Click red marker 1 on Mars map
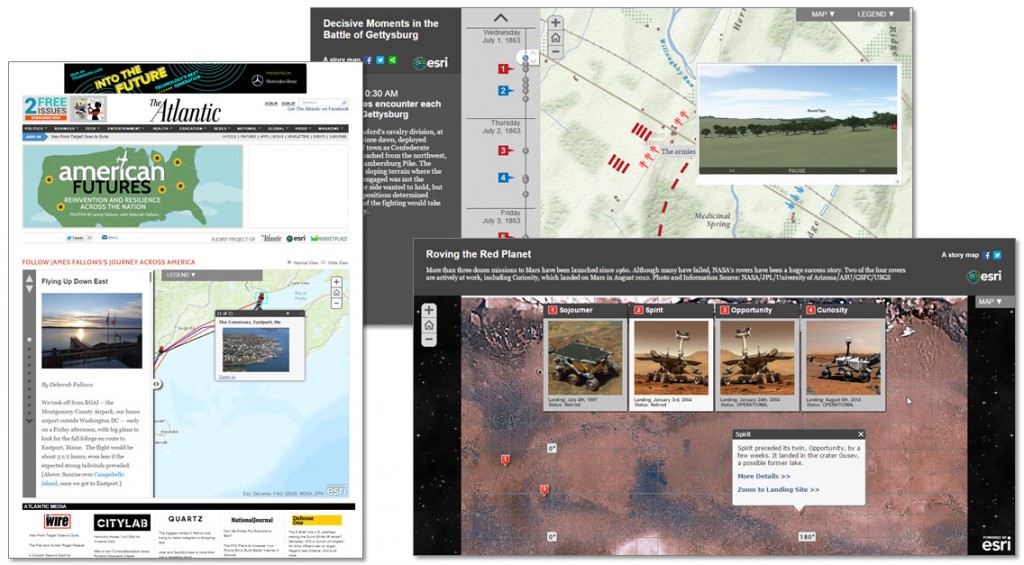This screenshot has height=565, width=1024. click(x=505, y=460)
